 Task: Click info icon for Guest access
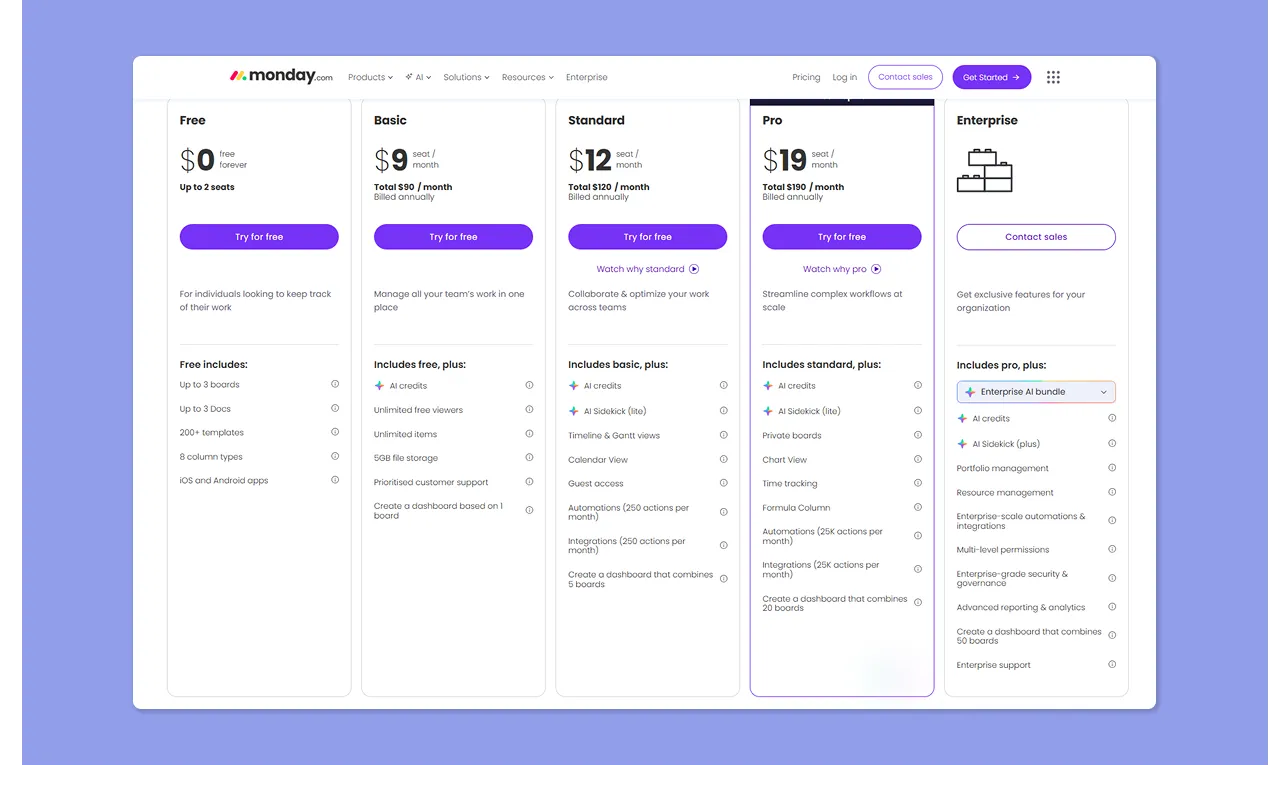[723, 483]
